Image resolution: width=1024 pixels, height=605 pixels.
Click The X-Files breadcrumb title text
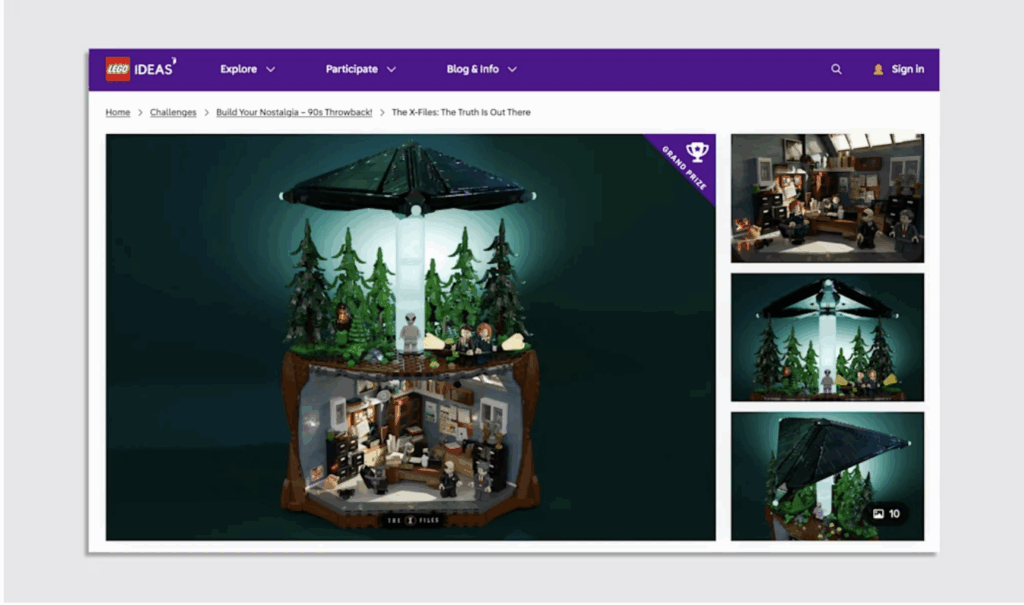click(461, 113)
